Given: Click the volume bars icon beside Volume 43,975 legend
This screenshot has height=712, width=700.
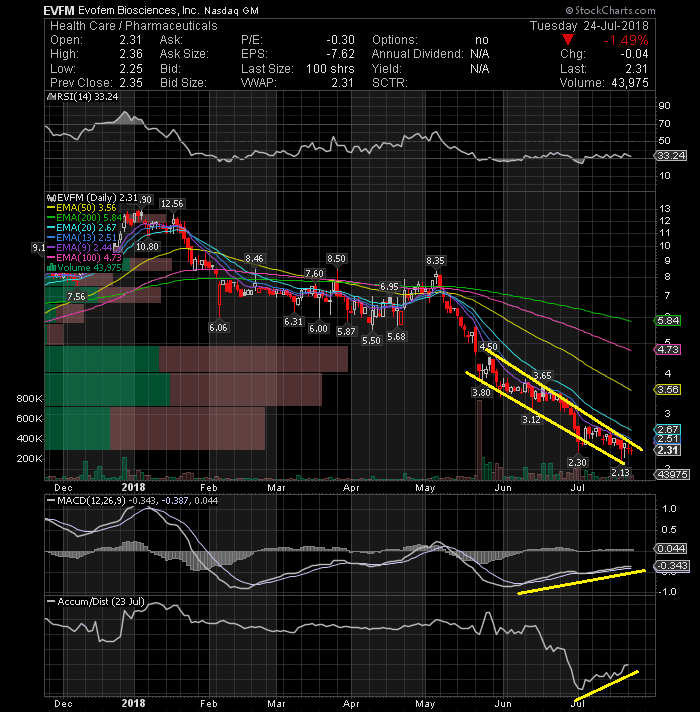Looking at the screenshot, I should 51,267.
